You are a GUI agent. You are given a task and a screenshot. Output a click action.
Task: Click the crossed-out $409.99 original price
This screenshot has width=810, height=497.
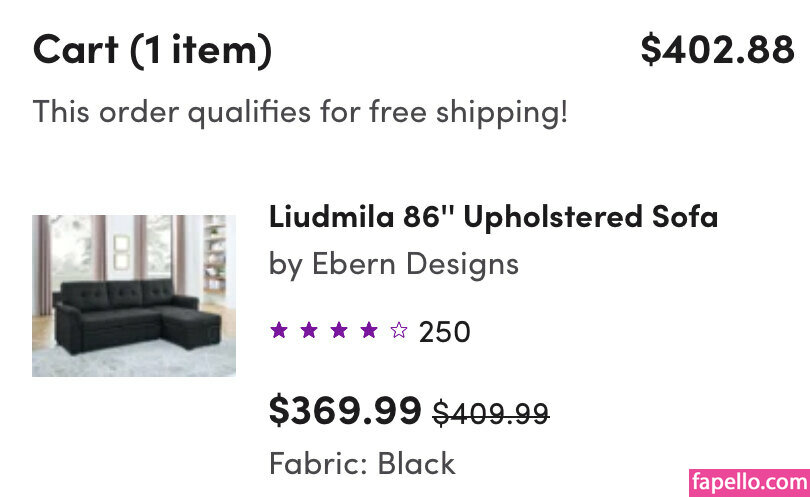pos(490,412)
